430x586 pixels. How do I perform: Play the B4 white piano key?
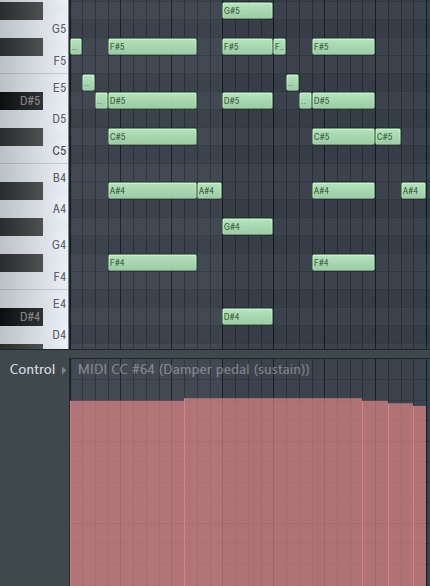56,176
